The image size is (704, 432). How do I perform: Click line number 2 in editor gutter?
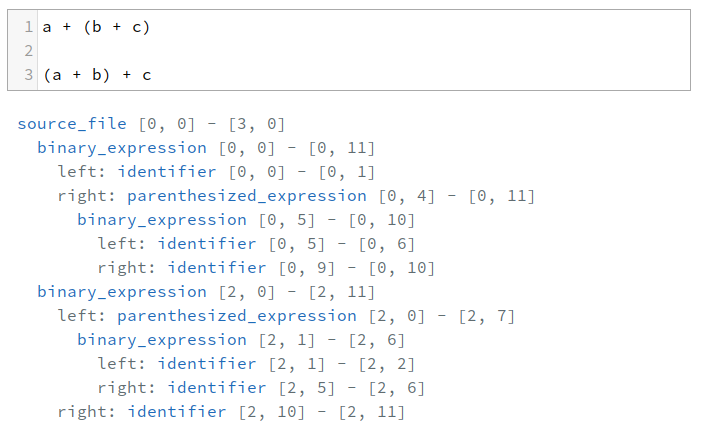(x=28, y=51)
